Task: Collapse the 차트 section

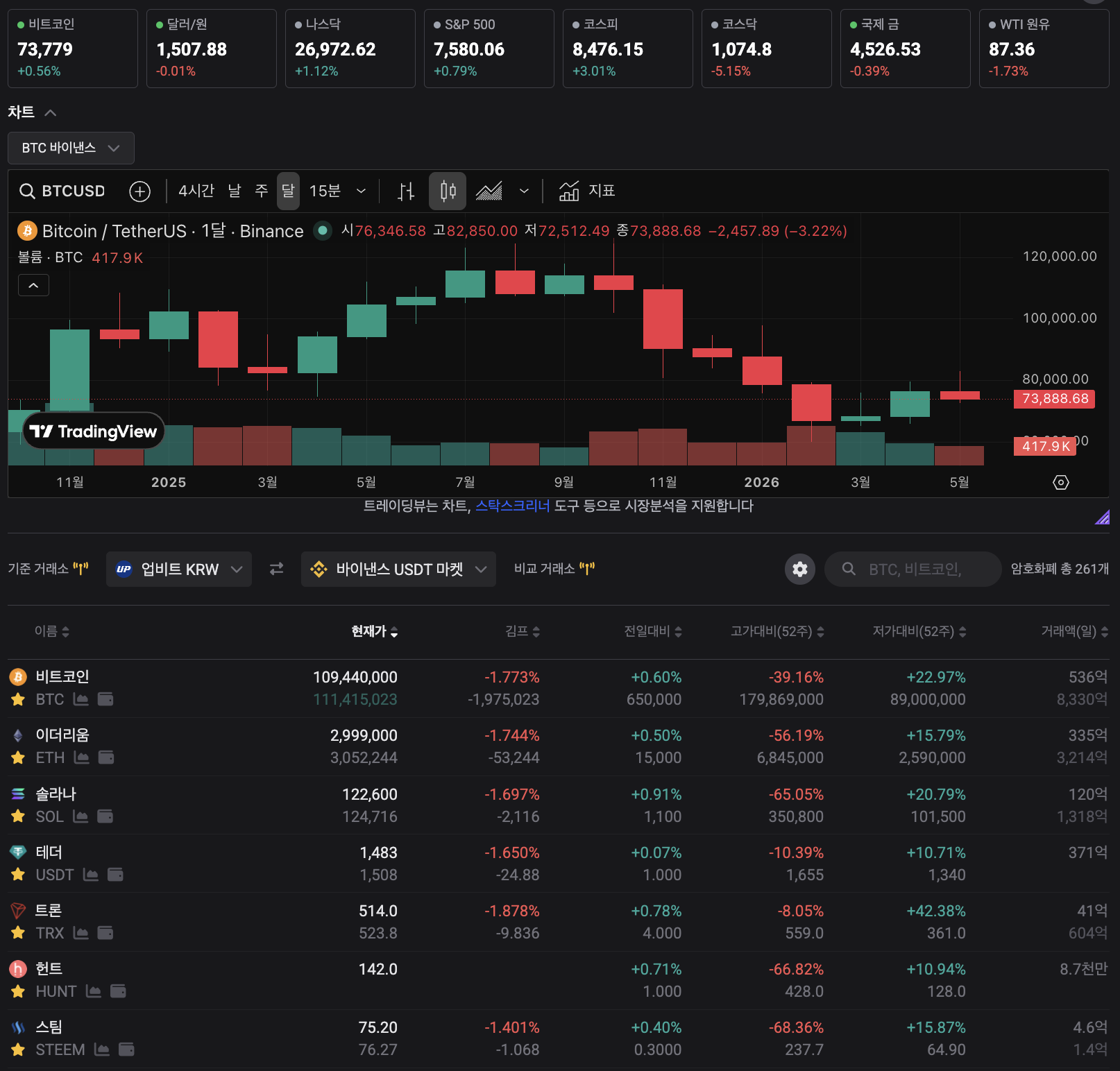Action: (x=32, y=112)
